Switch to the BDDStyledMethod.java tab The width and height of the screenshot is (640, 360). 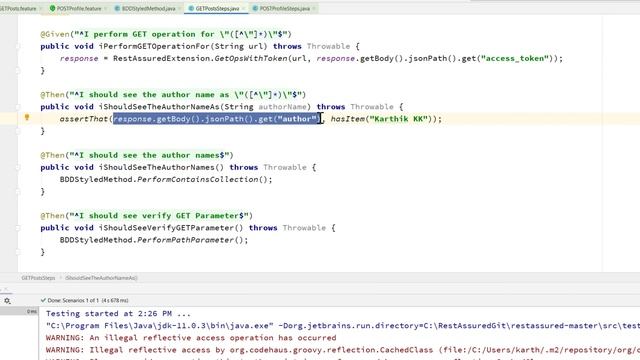149,8
